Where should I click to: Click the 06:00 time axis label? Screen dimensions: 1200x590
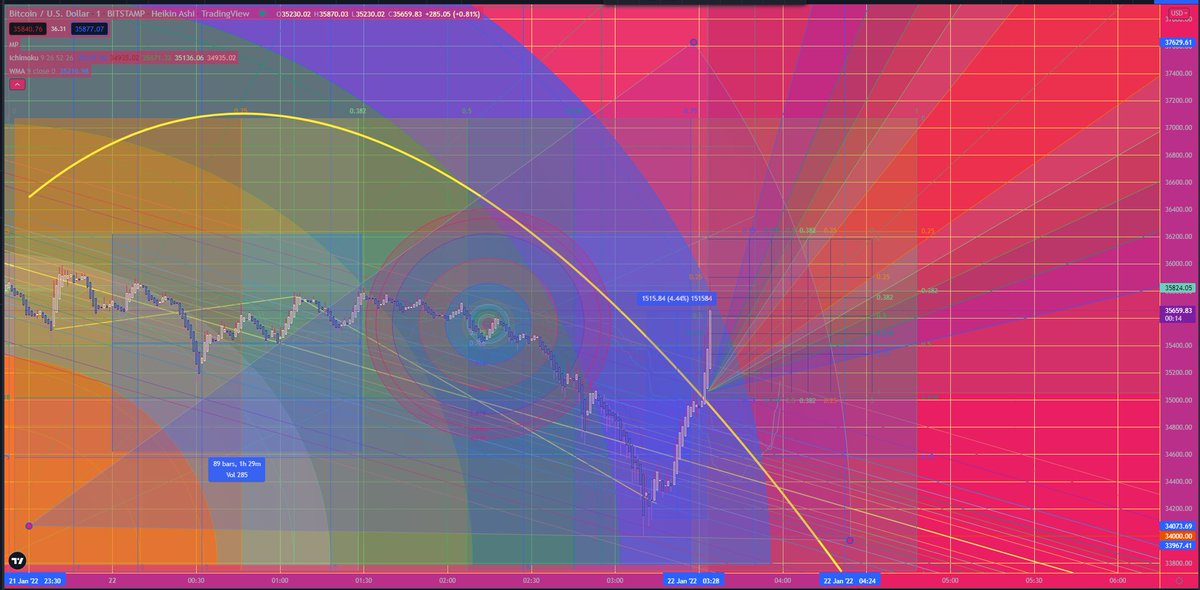[x=1117, y=580]
